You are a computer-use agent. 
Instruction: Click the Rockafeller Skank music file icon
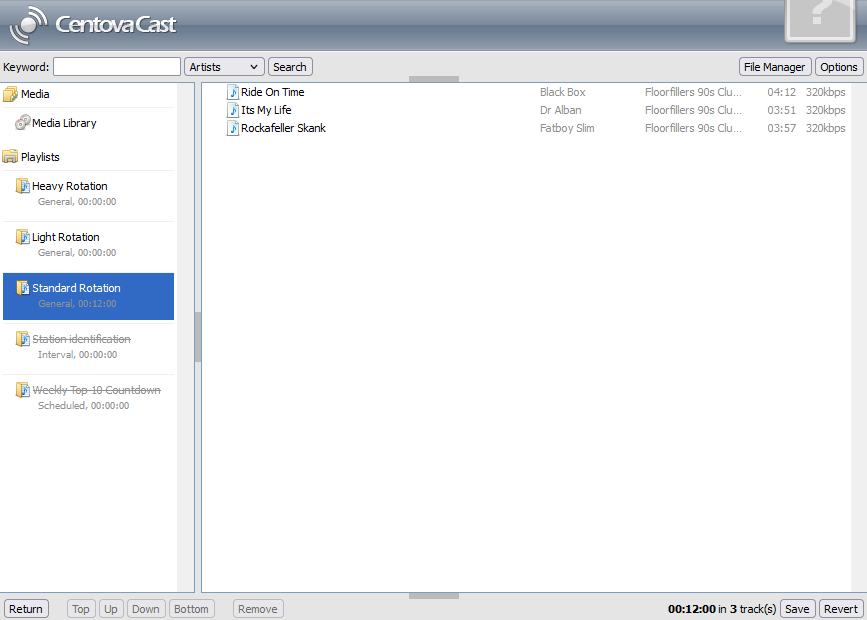click(233, 128)
